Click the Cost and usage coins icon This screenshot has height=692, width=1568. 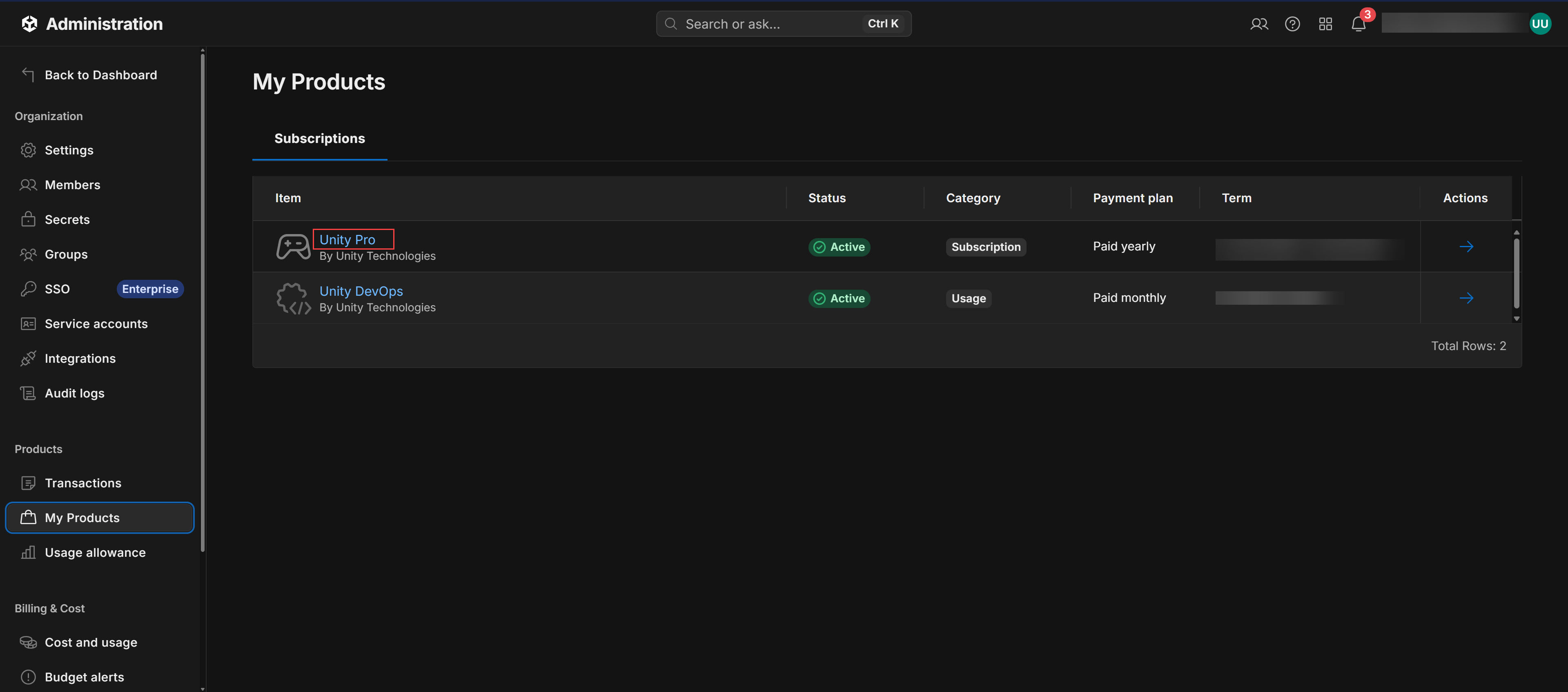28,642
